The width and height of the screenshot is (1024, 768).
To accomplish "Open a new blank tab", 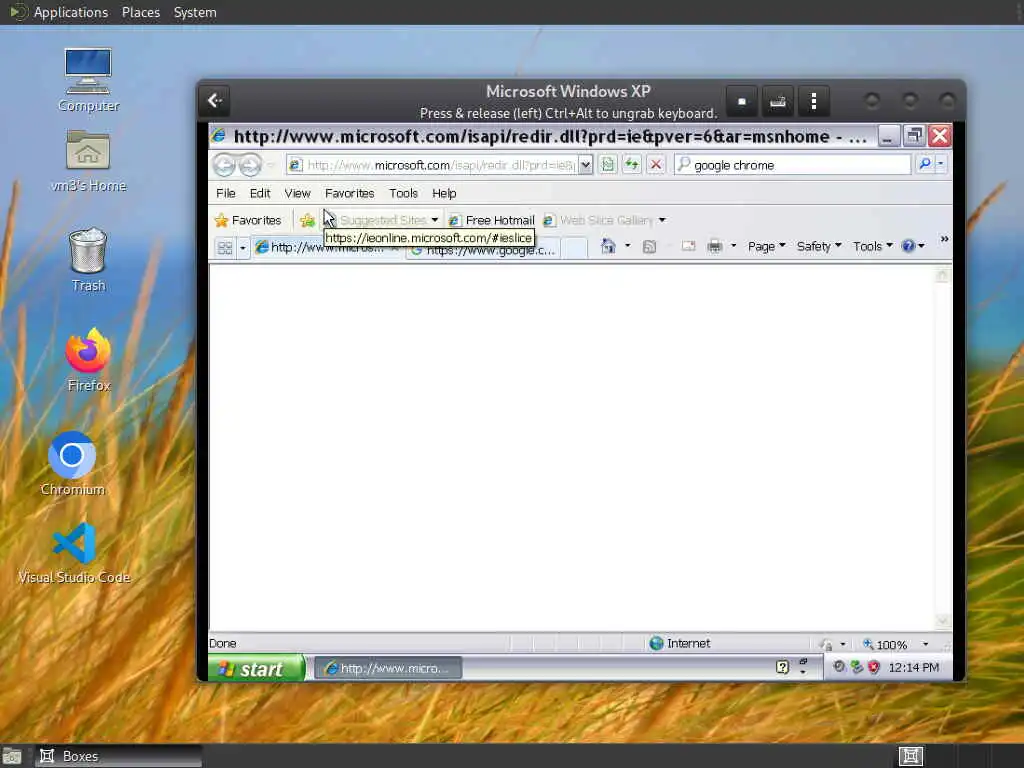I will (575, 248).
